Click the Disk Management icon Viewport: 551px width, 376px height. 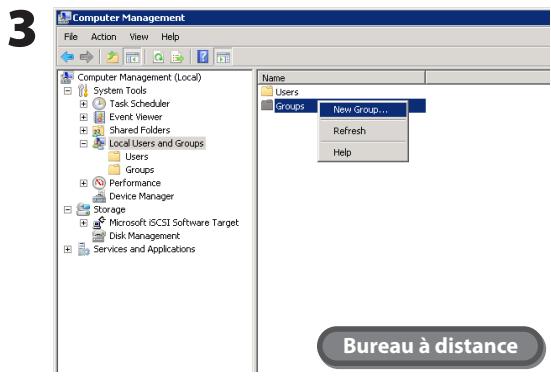(x=99, y=236)
